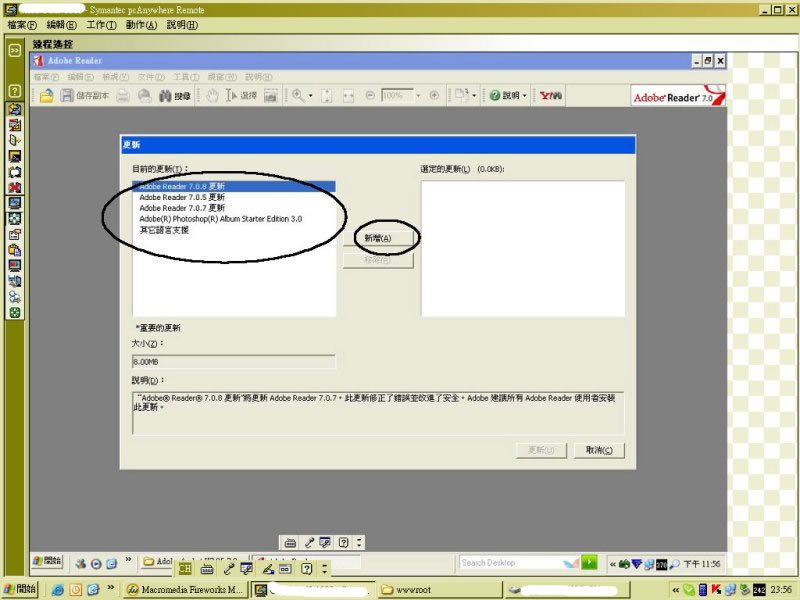800x600 pixels.
Task: Click the Snapshot camera tool icon
Action: [x=270, y=95]
